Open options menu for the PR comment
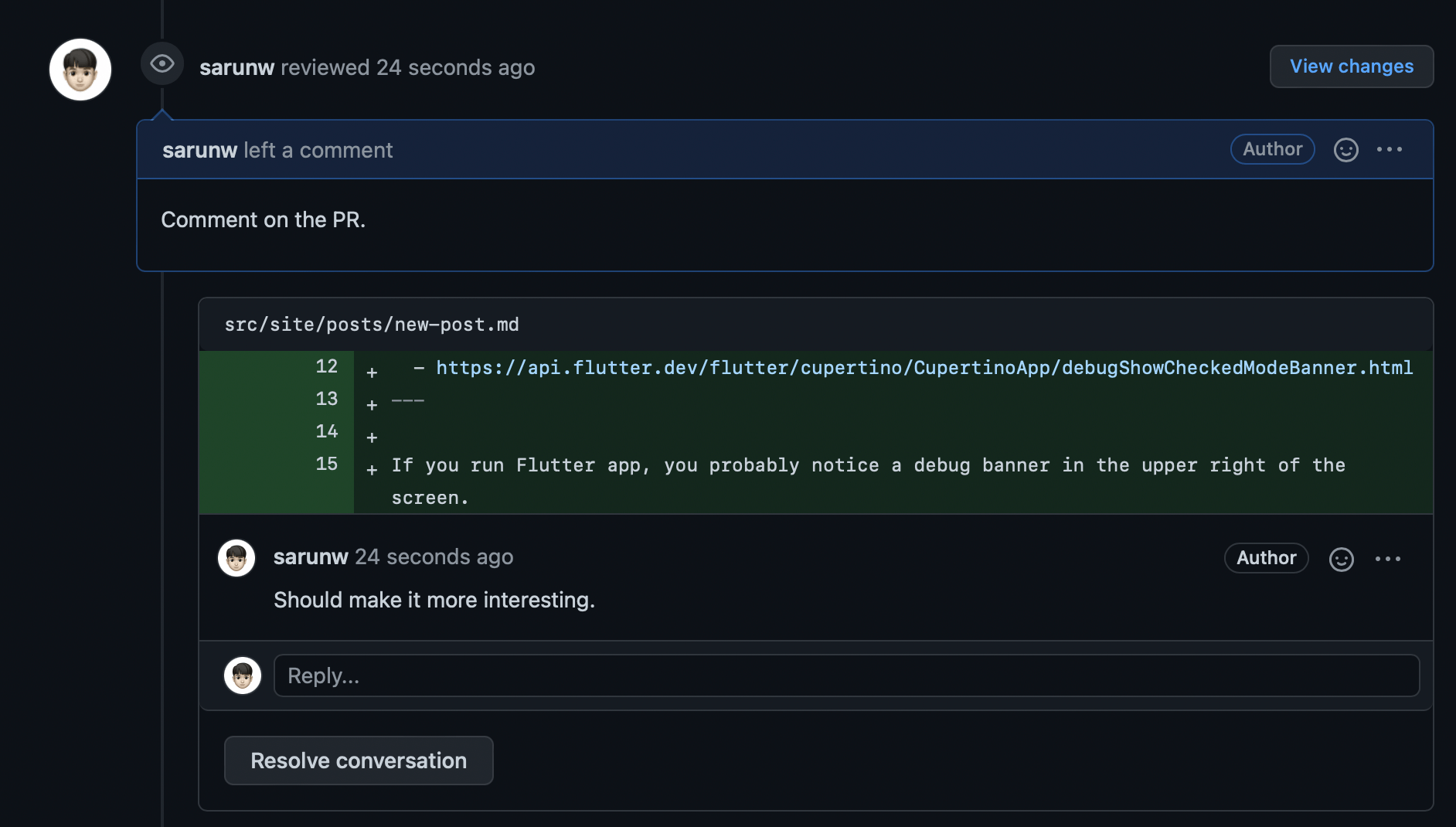Image resolution: width=1456 pixels, height=827 pixels. (x=1389, y=150)
